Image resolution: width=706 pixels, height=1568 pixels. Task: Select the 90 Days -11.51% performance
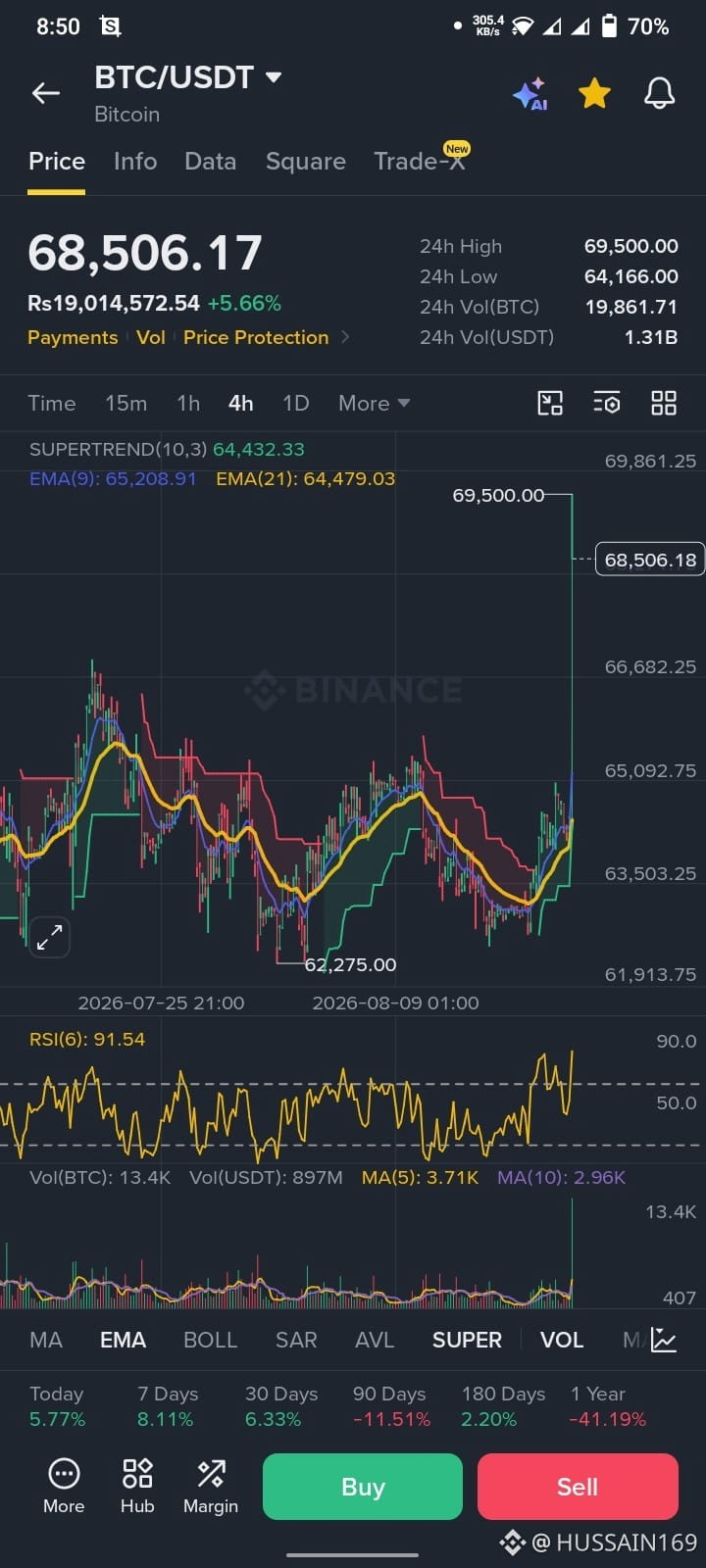coord(391,1406)
